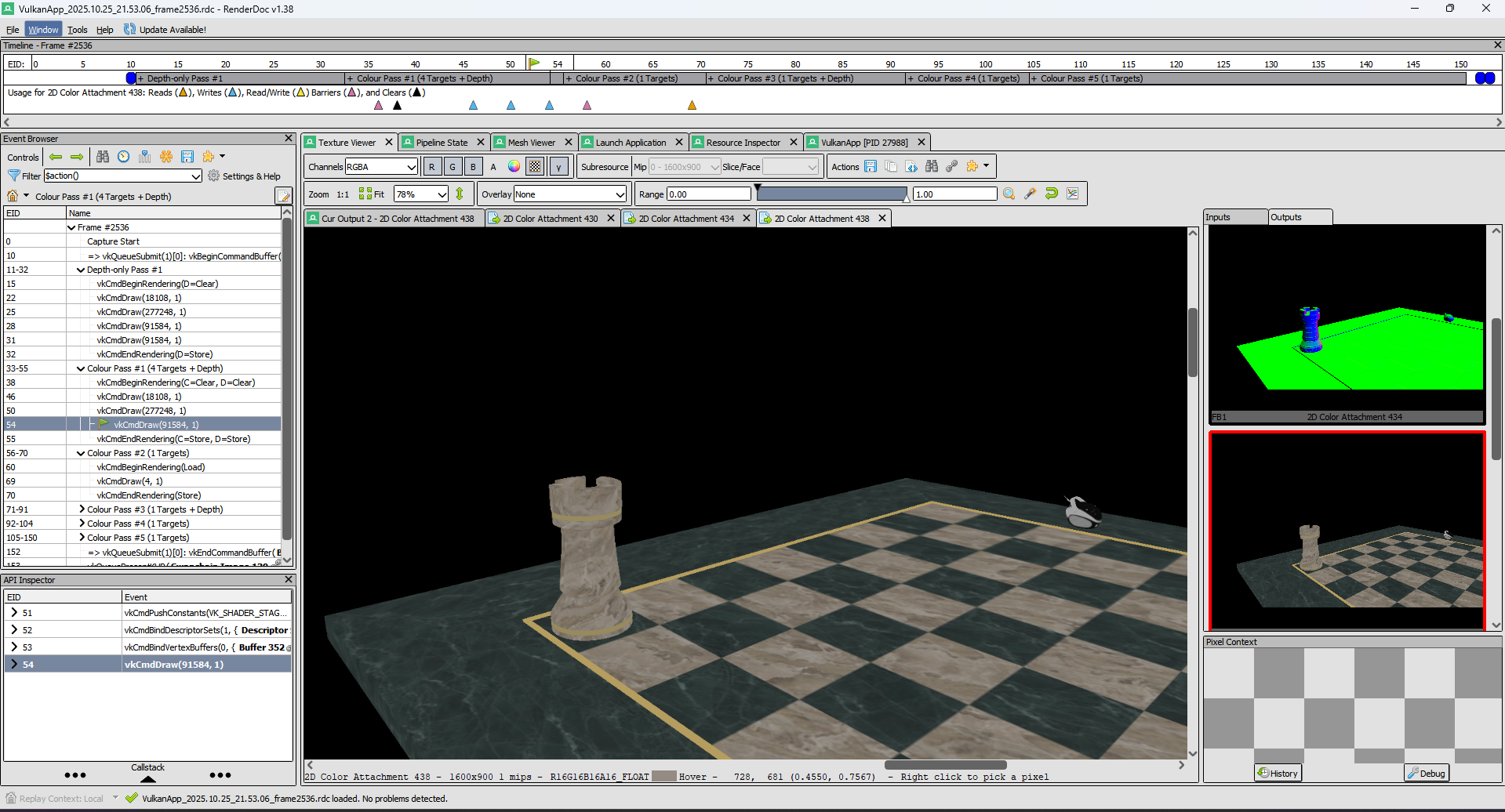Go to previous event with green left arrow
Image resolution: width=1505 pixels, height=812 pixels.
coord(56,157)
